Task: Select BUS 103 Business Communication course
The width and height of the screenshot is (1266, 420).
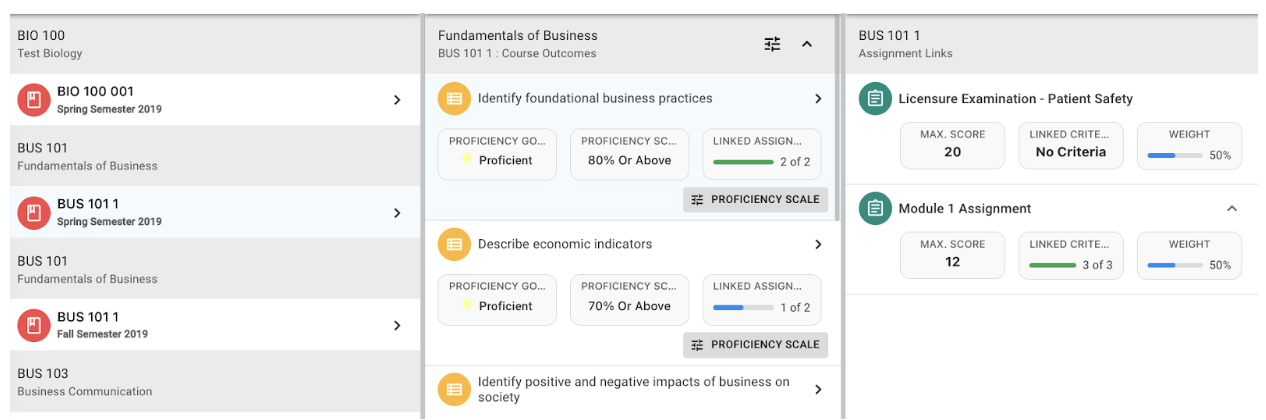Action: pyautogui.click(x=200, y=382)
